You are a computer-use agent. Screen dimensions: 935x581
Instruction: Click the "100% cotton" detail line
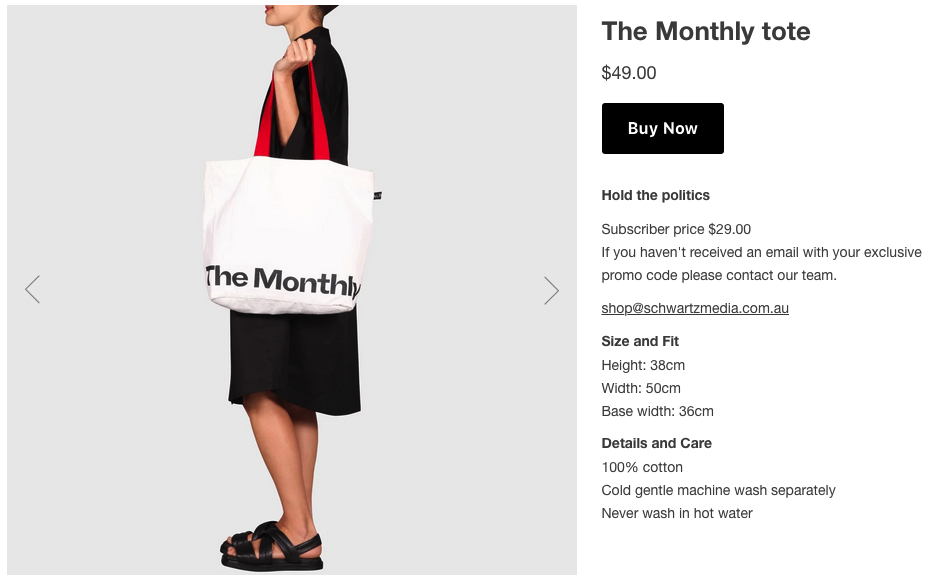click(642, 467)
